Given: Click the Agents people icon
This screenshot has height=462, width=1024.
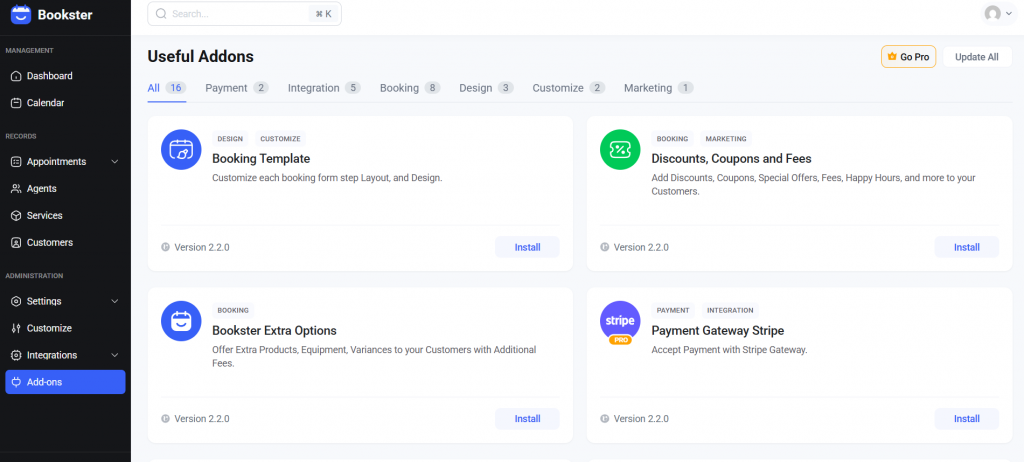Looking at the screenshot, I should [x=16, y=188].
